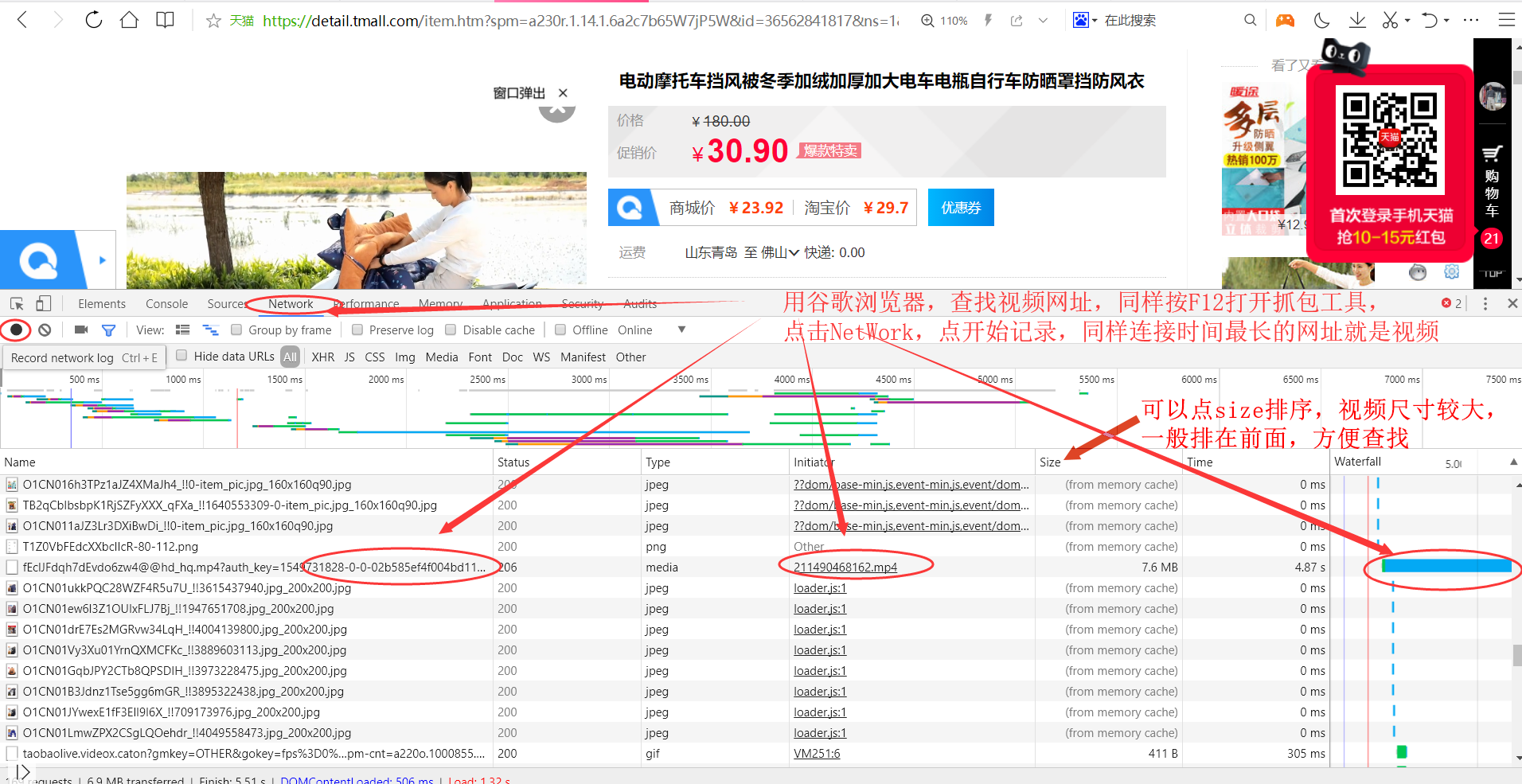
Task: Click the blue 优惠券 coupon button
Action: point(961,208)
